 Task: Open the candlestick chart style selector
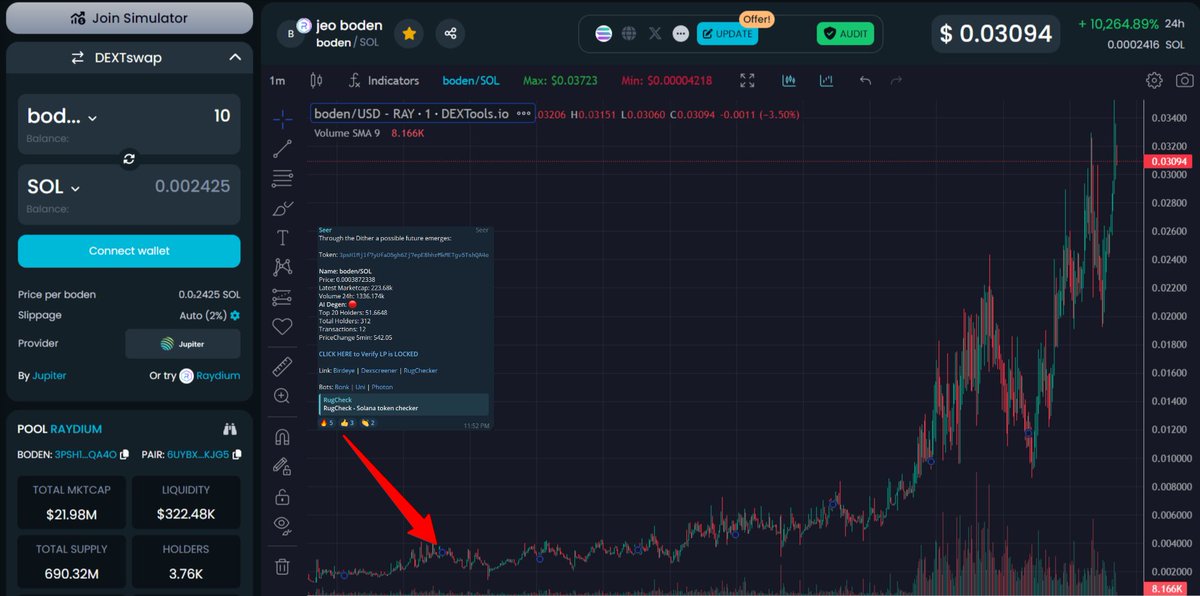point(317,80)
